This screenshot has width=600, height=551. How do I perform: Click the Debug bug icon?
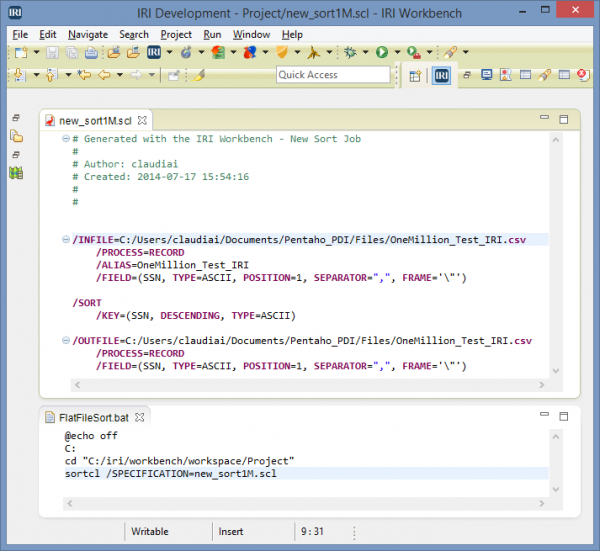350,52
